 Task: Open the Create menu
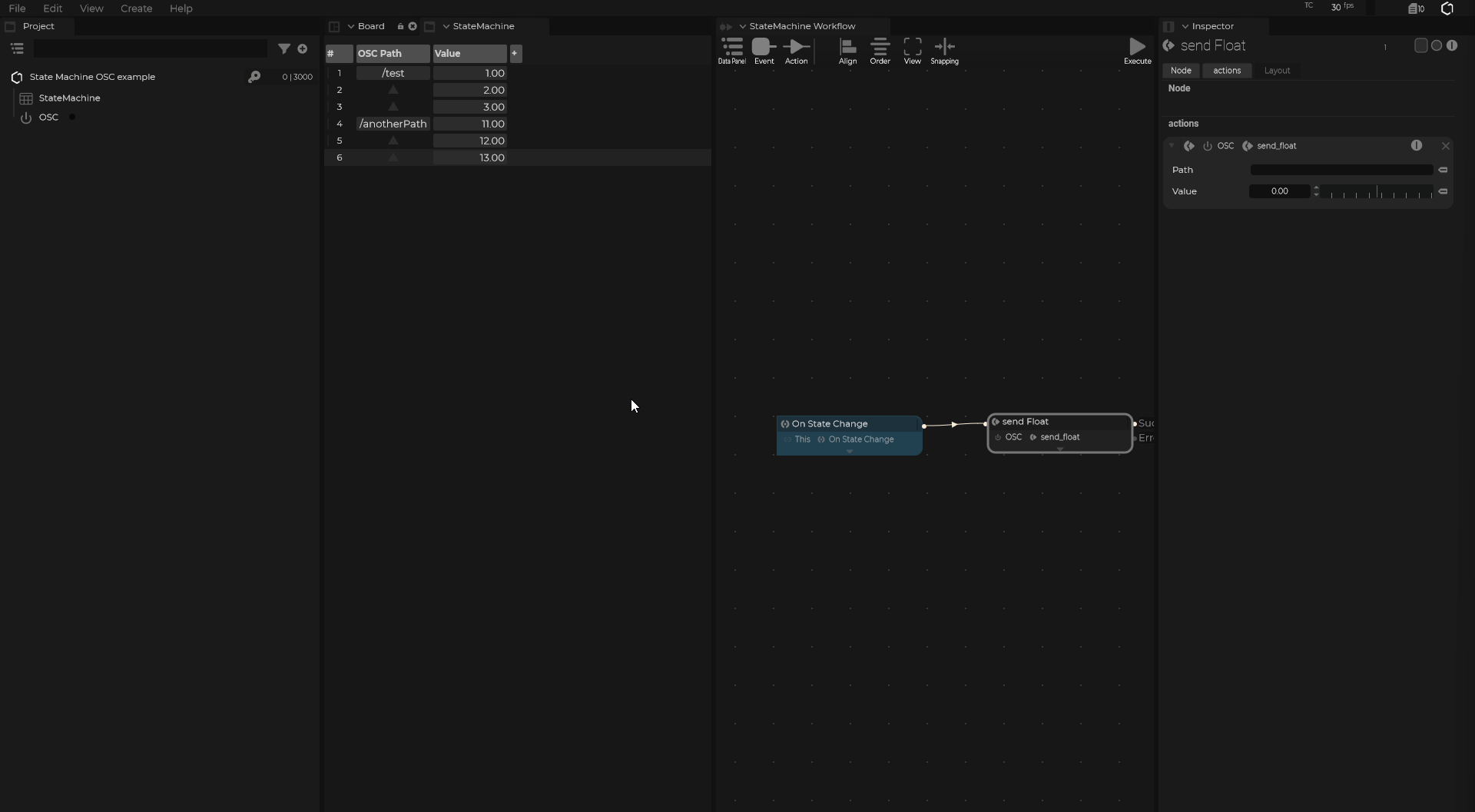tap(136, 8)
